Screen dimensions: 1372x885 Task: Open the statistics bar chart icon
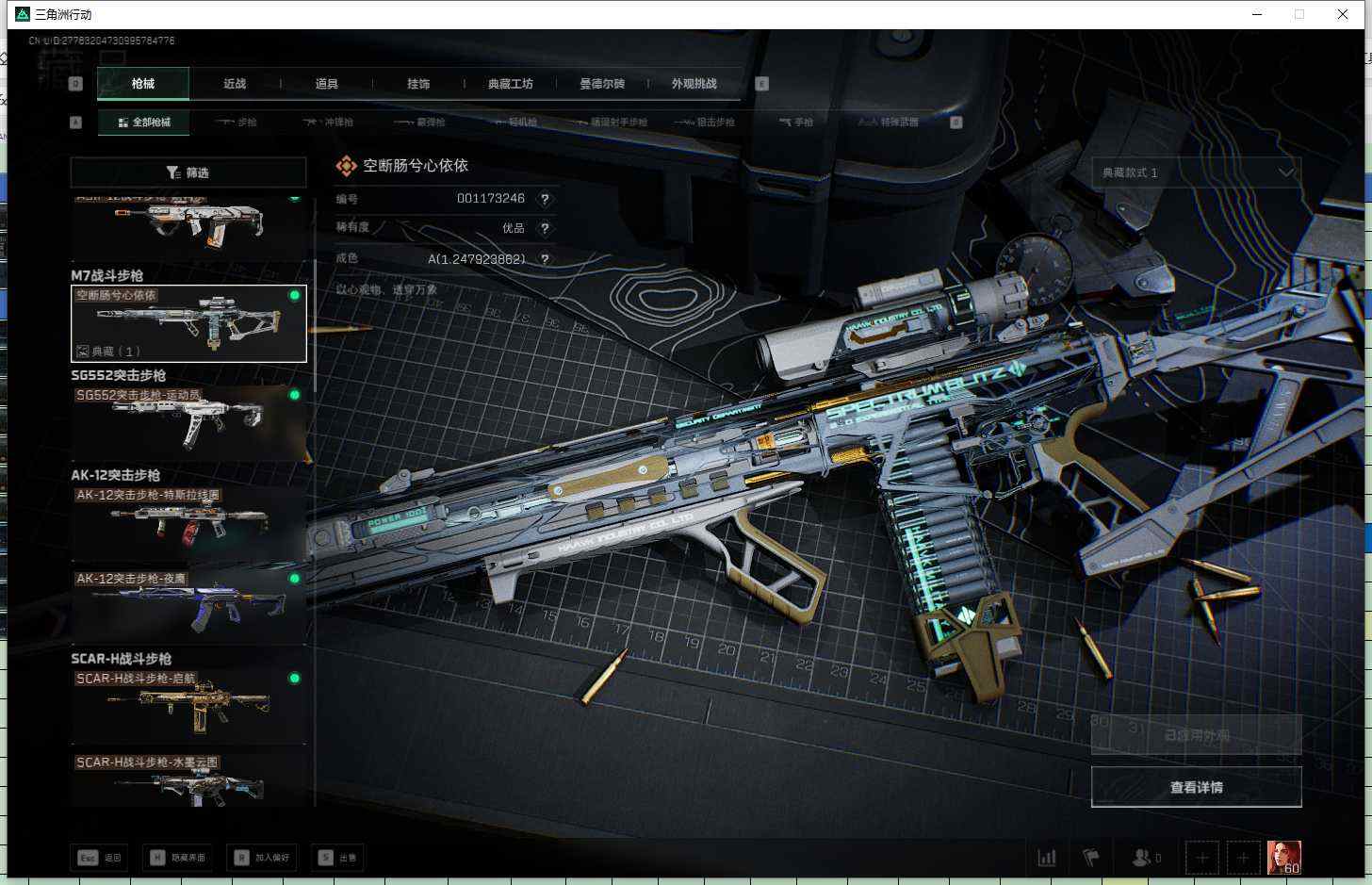click(1047, 858)
